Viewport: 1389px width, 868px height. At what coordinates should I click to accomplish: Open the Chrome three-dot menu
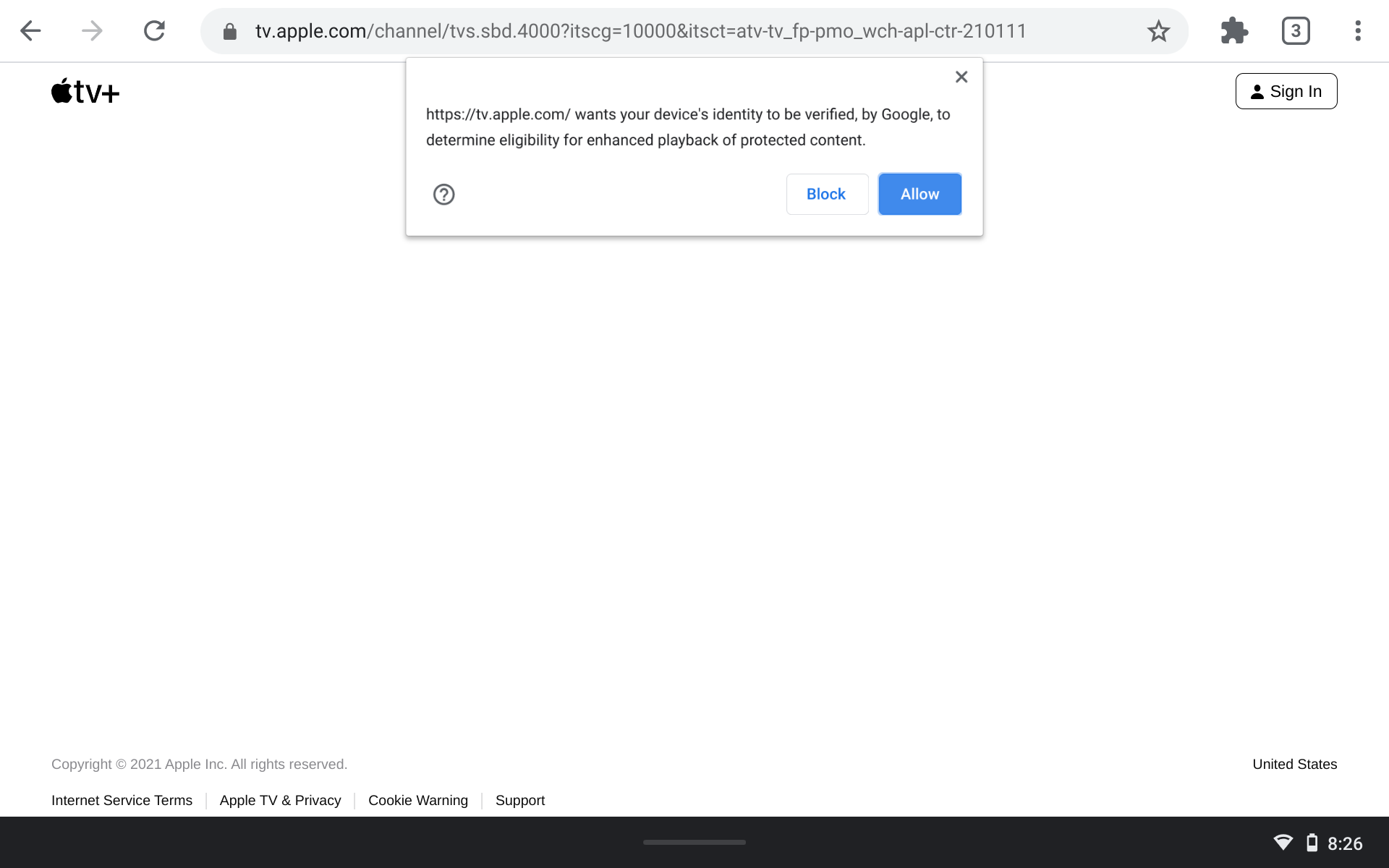[x=1358, y=31]
